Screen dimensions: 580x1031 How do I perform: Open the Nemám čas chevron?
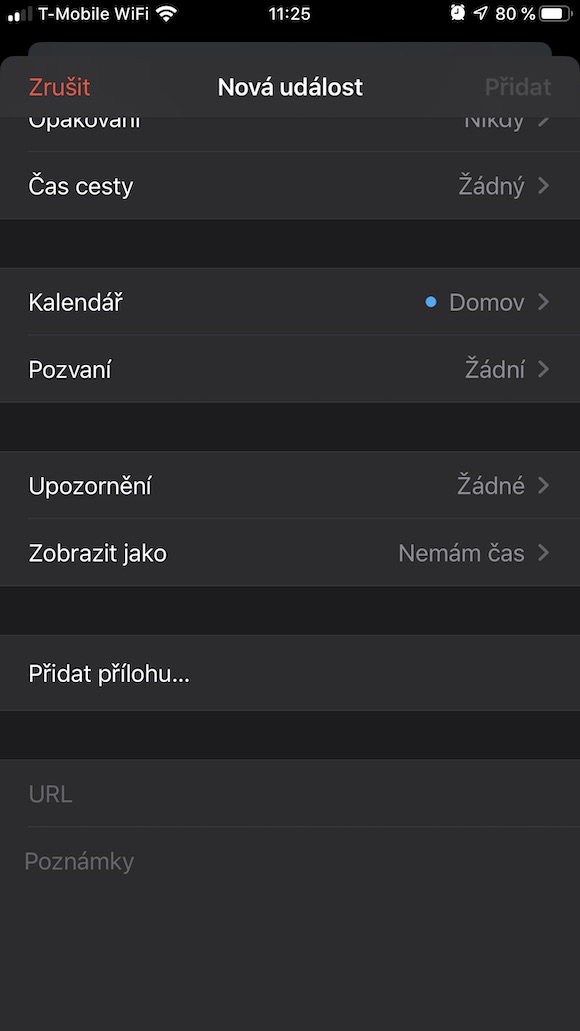tap(543, 553)
